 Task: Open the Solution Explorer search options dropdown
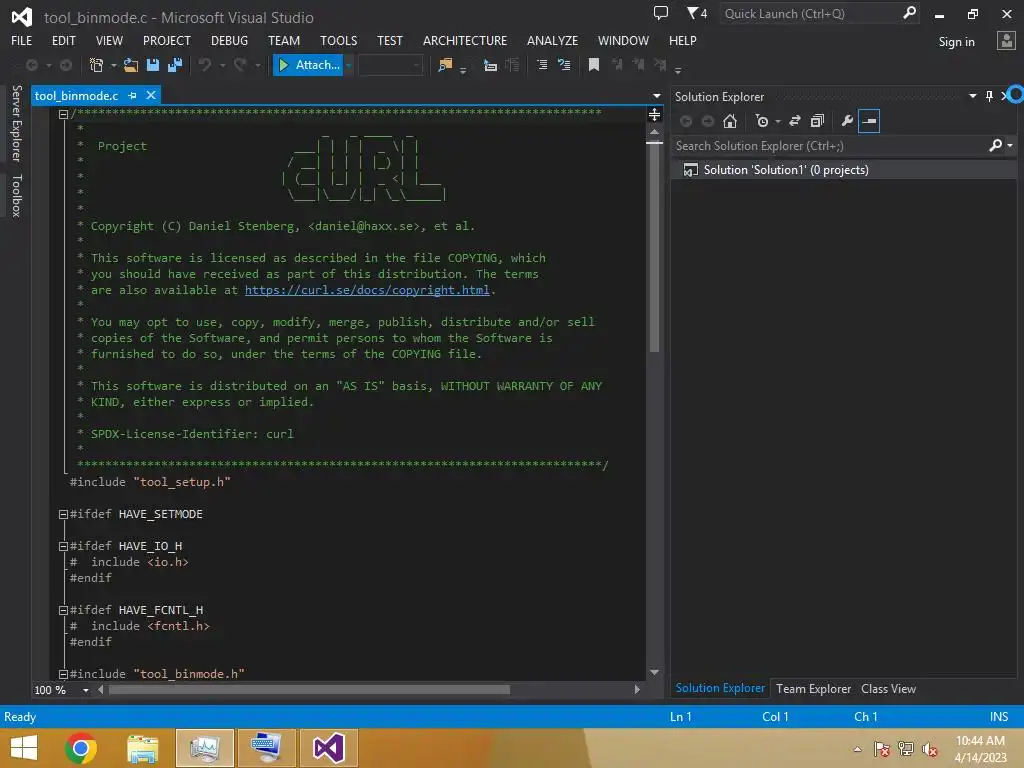click(x=1010, y=146)
